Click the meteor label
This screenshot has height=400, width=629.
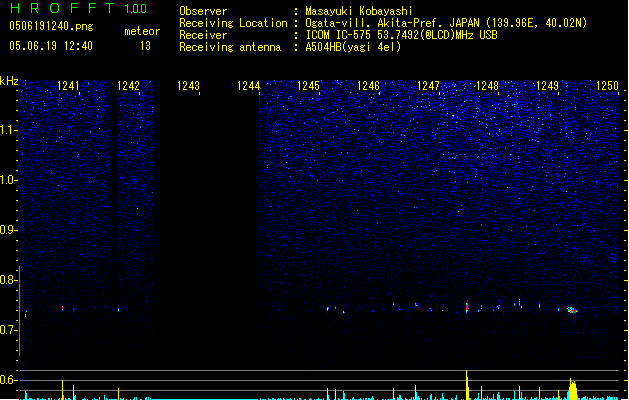pyautogui.click(x=142, y=31)
